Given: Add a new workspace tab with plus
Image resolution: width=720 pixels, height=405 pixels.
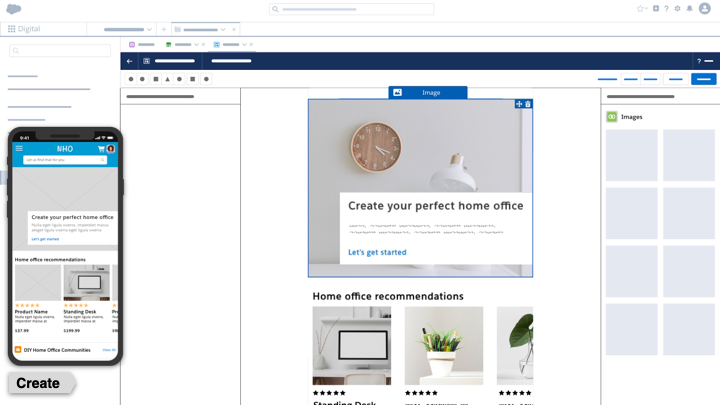Looking at the screenshot, I should point(163,29).
